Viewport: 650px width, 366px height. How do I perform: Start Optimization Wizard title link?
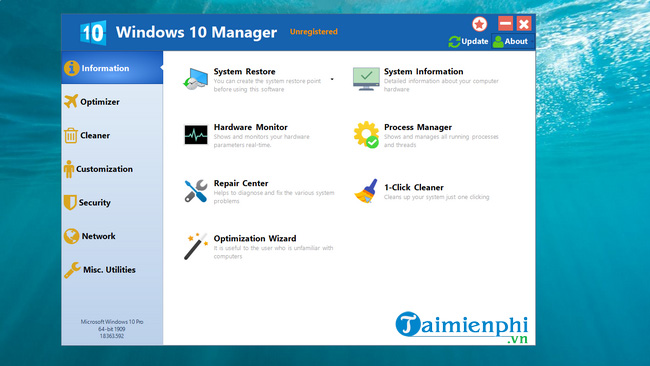[x=255, y=238]
